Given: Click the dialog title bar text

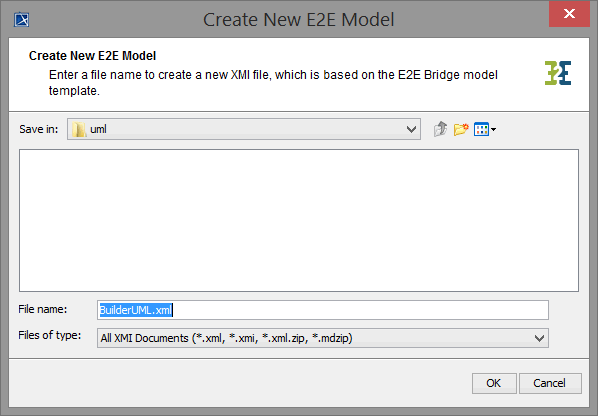Looking at the screenshot, I should 299,19.
